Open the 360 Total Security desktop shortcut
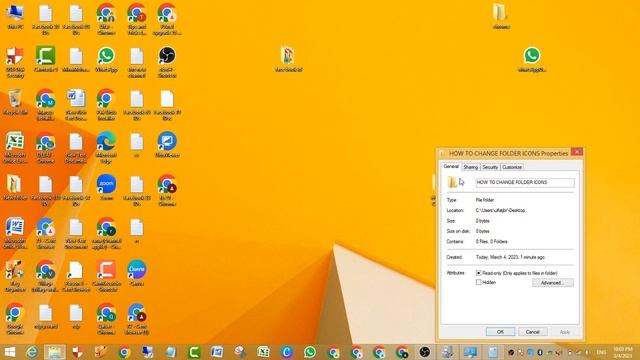 [x=15, y=61]
